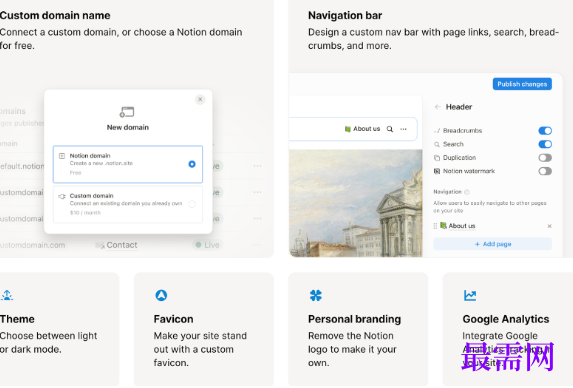573x388 pixels.
Task: Click the search icon in preview nav bar
Action: pyautogui.click(x=390, y=129)
